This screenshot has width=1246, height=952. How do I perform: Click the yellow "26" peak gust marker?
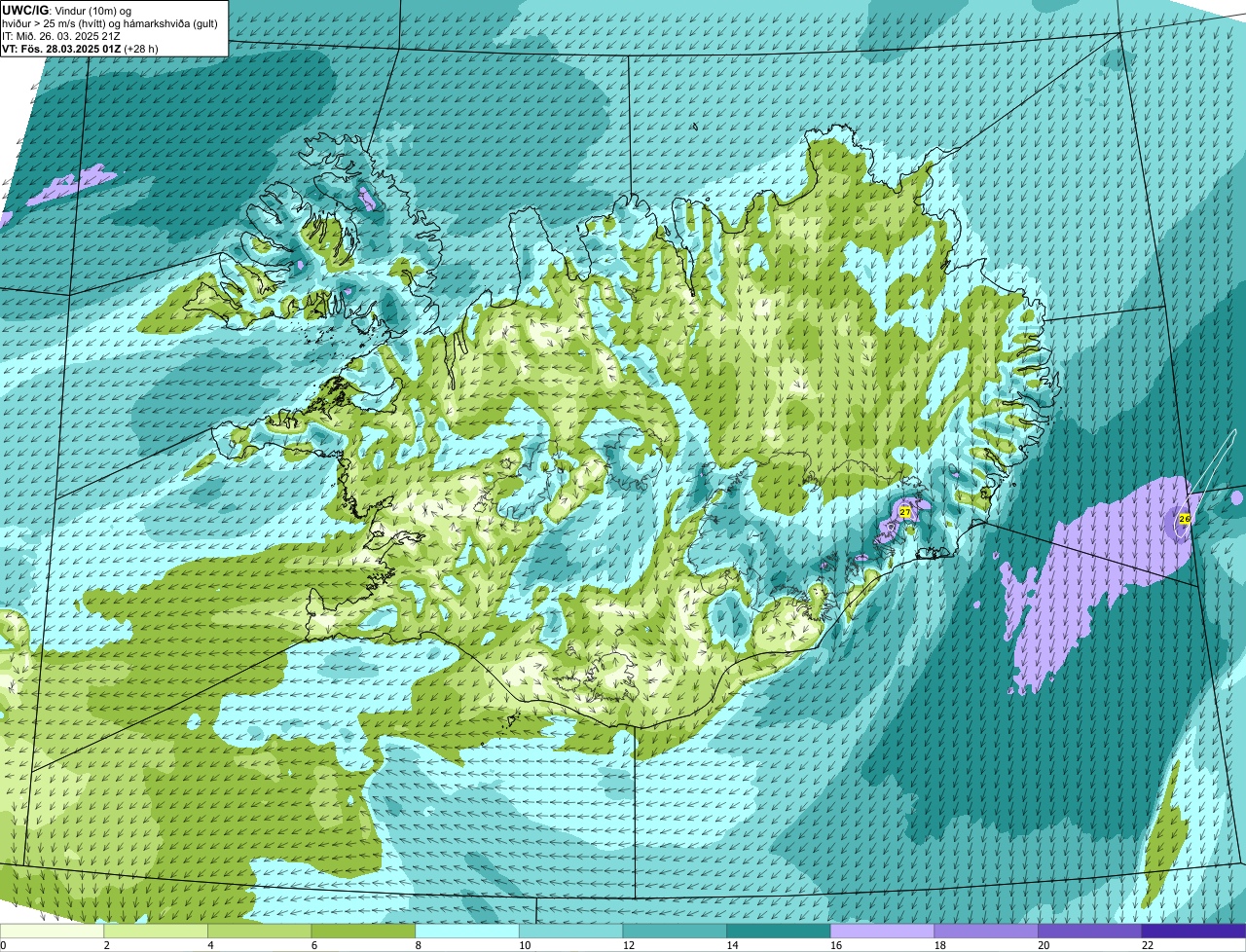[x=1185, y=519]
